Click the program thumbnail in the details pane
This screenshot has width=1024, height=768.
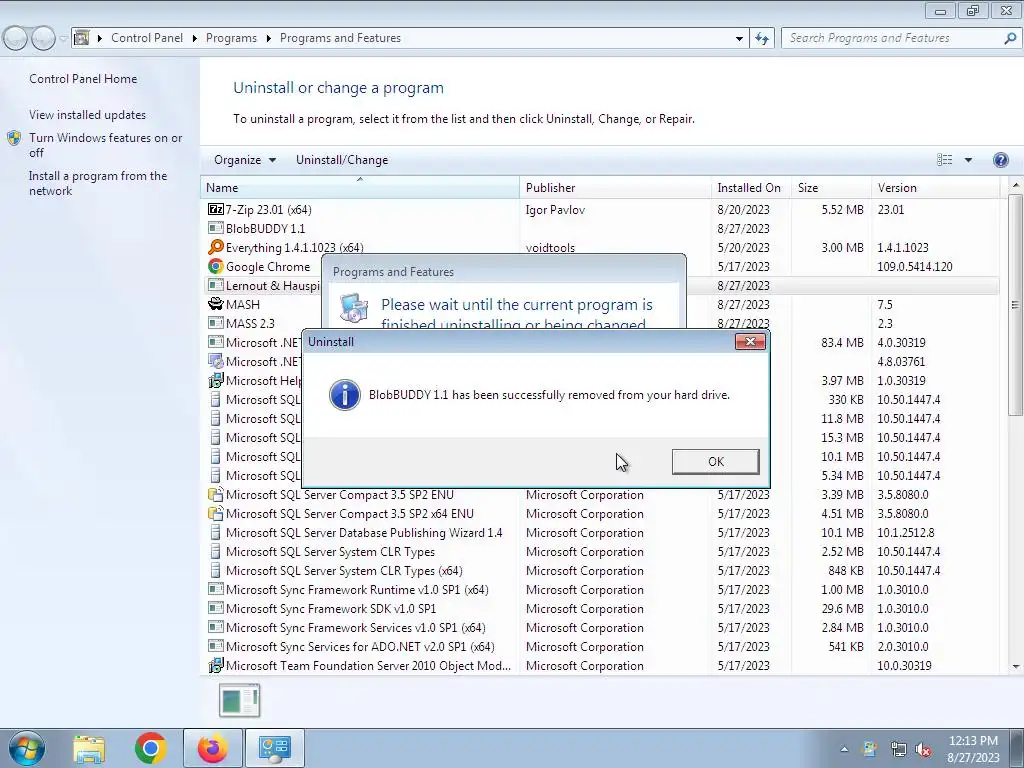pos(240,700)
